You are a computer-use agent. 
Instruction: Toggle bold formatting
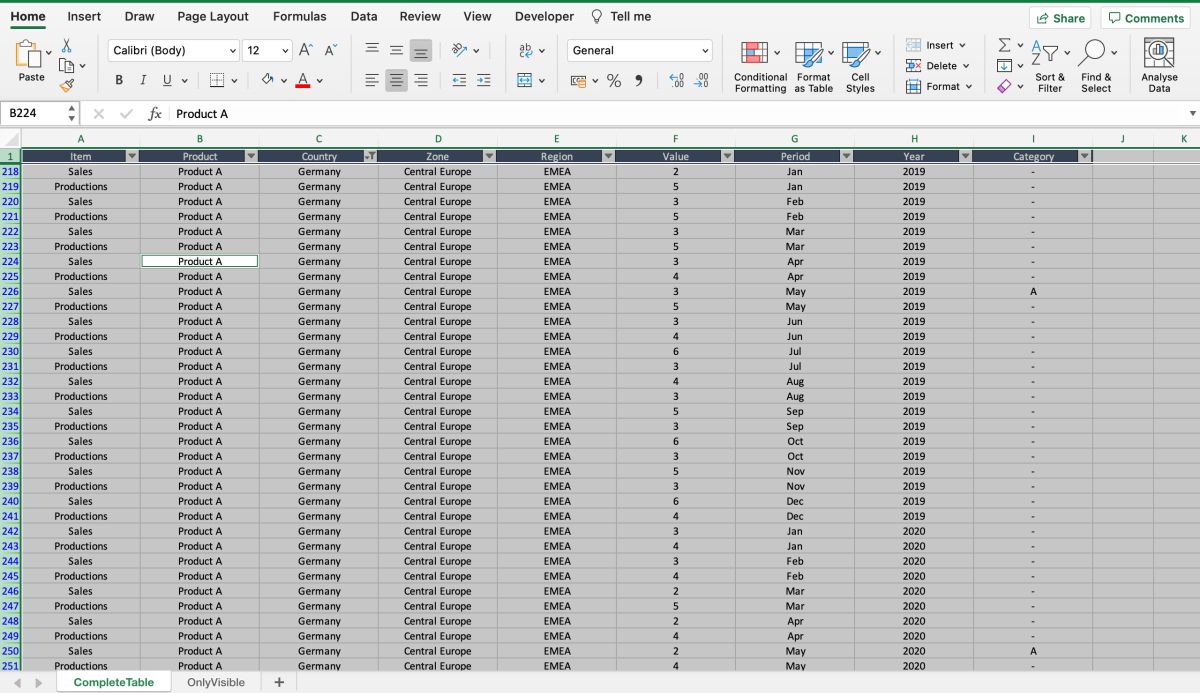coord(118,80)
